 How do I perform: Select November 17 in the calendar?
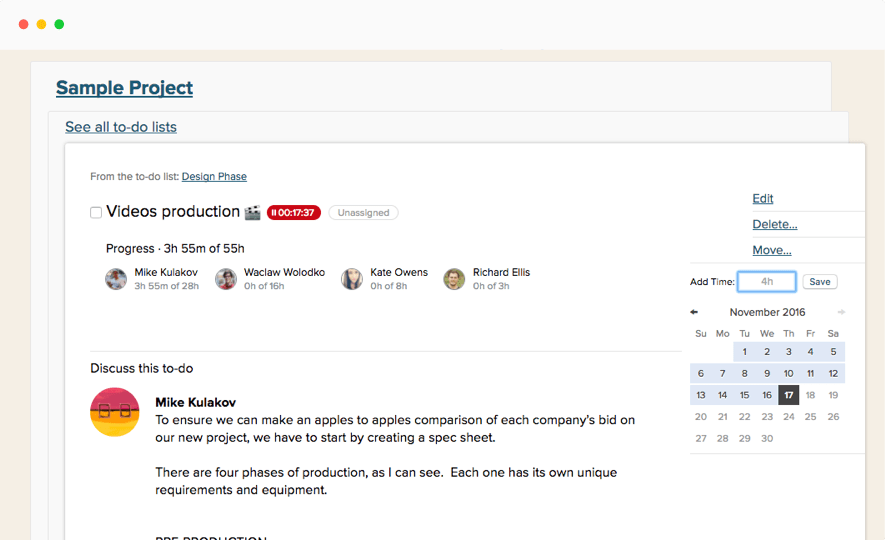(x=789, y=395)
